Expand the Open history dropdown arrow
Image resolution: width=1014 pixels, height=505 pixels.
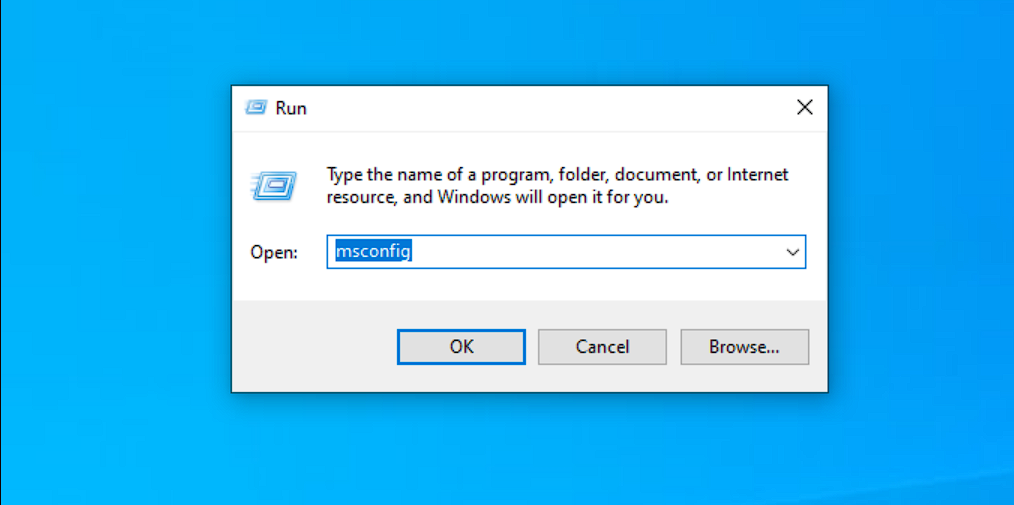[x=793, y=253]
